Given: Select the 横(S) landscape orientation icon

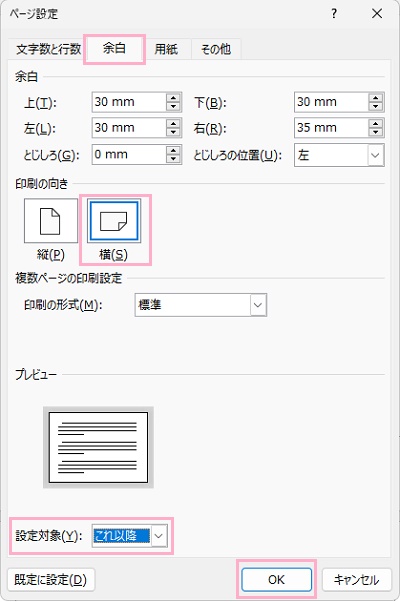Looking at the screenshot, I should pos(114,221).
